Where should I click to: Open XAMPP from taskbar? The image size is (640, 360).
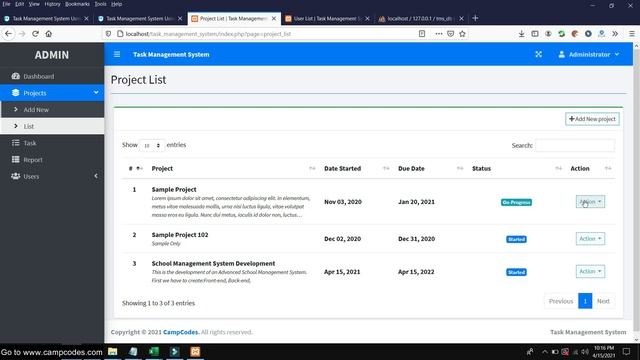point(195,351)
